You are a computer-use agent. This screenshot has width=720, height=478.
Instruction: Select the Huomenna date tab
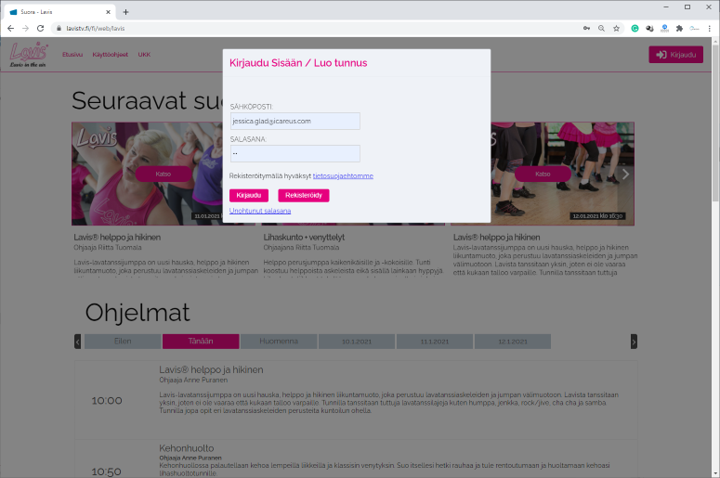(279, 341)
